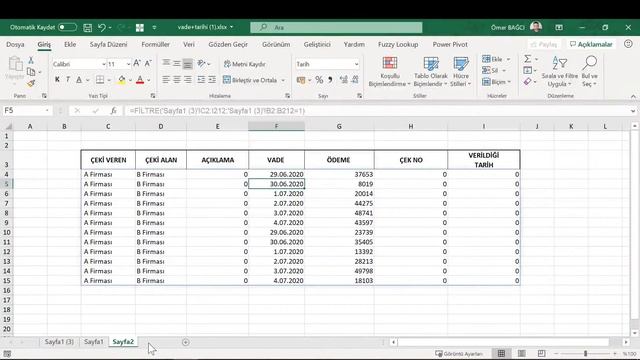Viewport: 640px width, 360px height.
Task: Toggle Italic T formatting
Action: [x=68, y=80]
